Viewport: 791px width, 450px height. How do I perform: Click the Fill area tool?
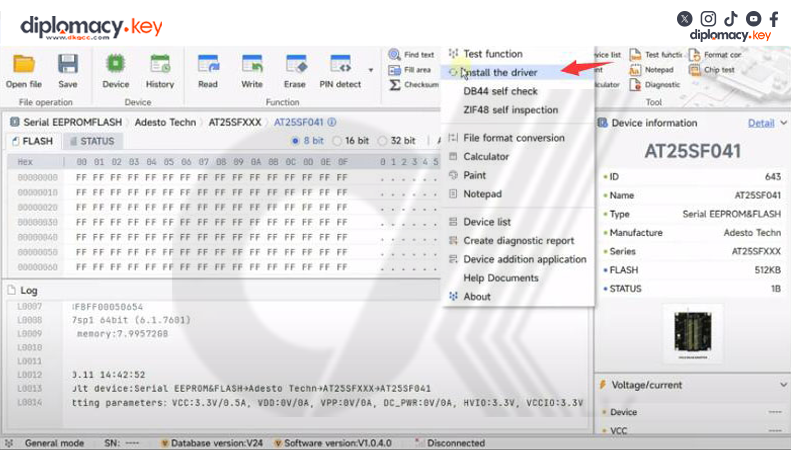[410, 70]
